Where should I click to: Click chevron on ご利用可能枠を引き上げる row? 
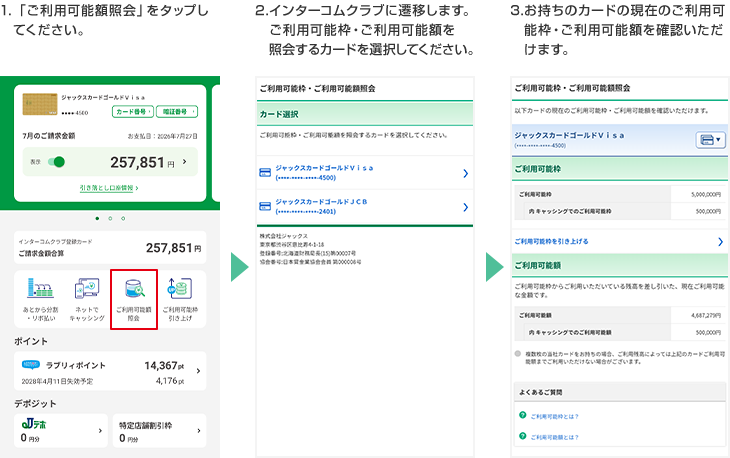pos(720,242)
